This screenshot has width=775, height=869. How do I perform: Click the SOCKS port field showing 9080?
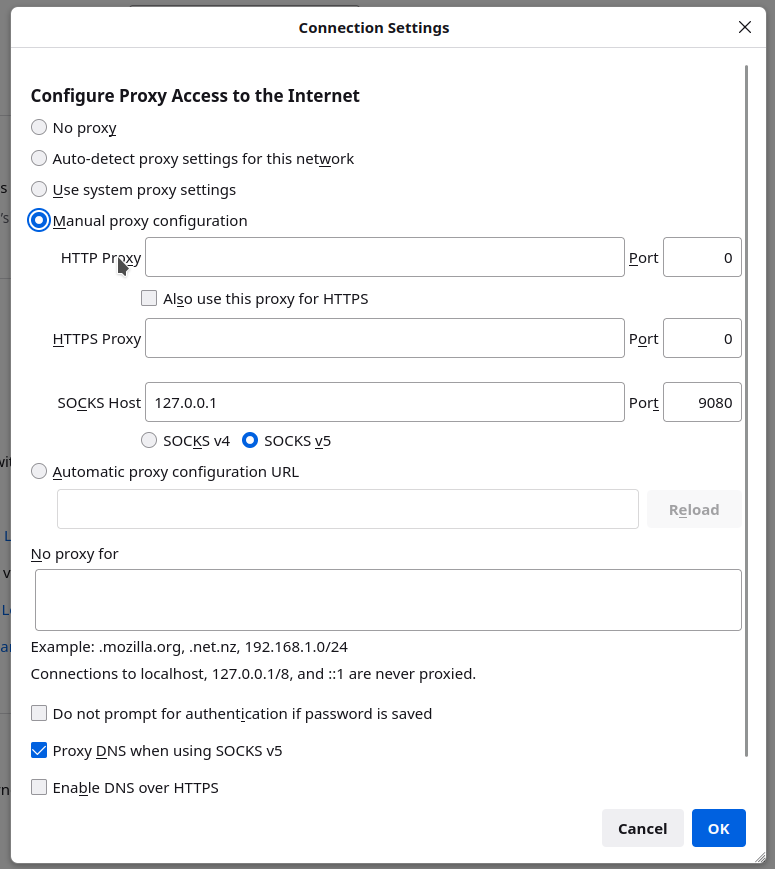[702, 402]
